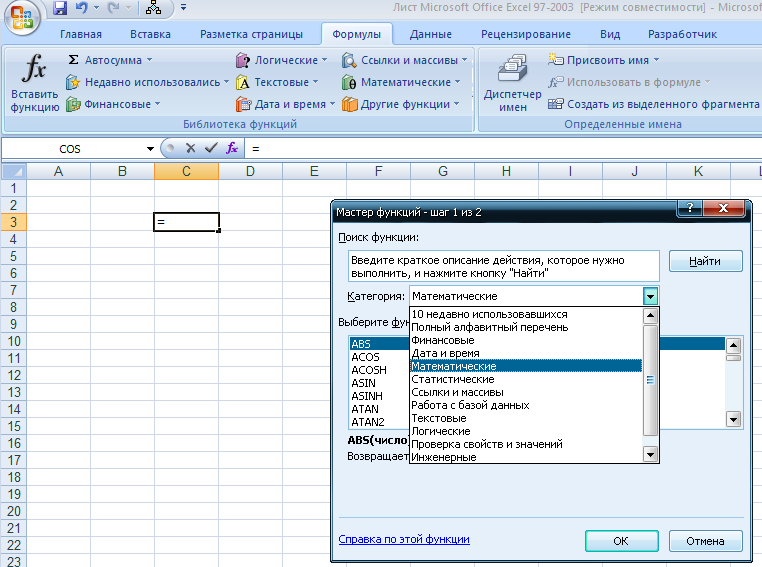Open the Customize Quick Access Toolbar arrow
This screenshot has width=762, height=567.
[183, 7]
